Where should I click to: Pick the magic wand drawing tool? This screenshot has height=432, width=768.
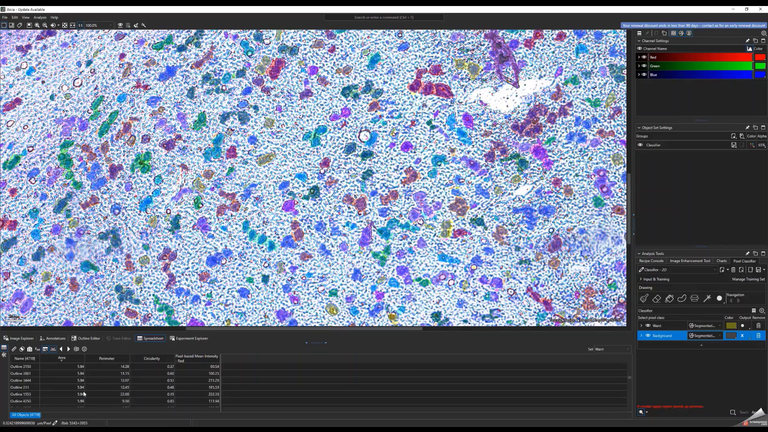point(707,298)
